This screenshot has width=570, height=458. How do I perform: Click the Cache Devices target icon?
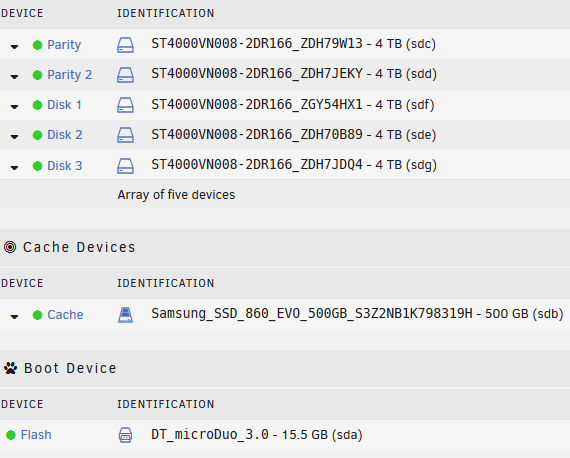(10, 247)
